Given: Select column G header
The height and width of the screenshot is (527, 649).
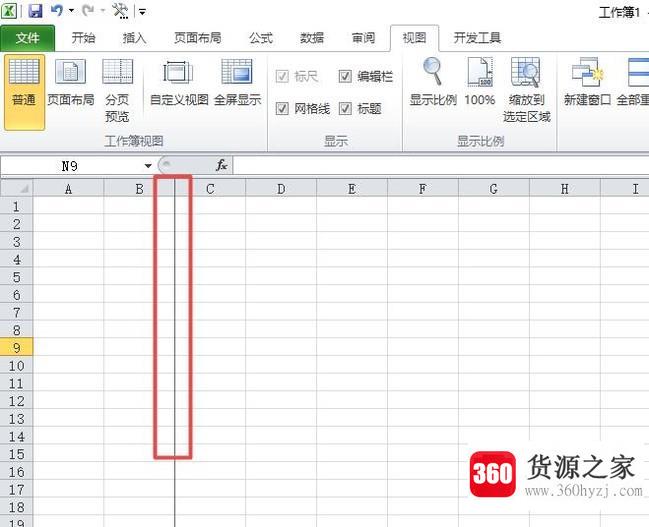Looking at the screenshot, I should [x=493, y=189].
